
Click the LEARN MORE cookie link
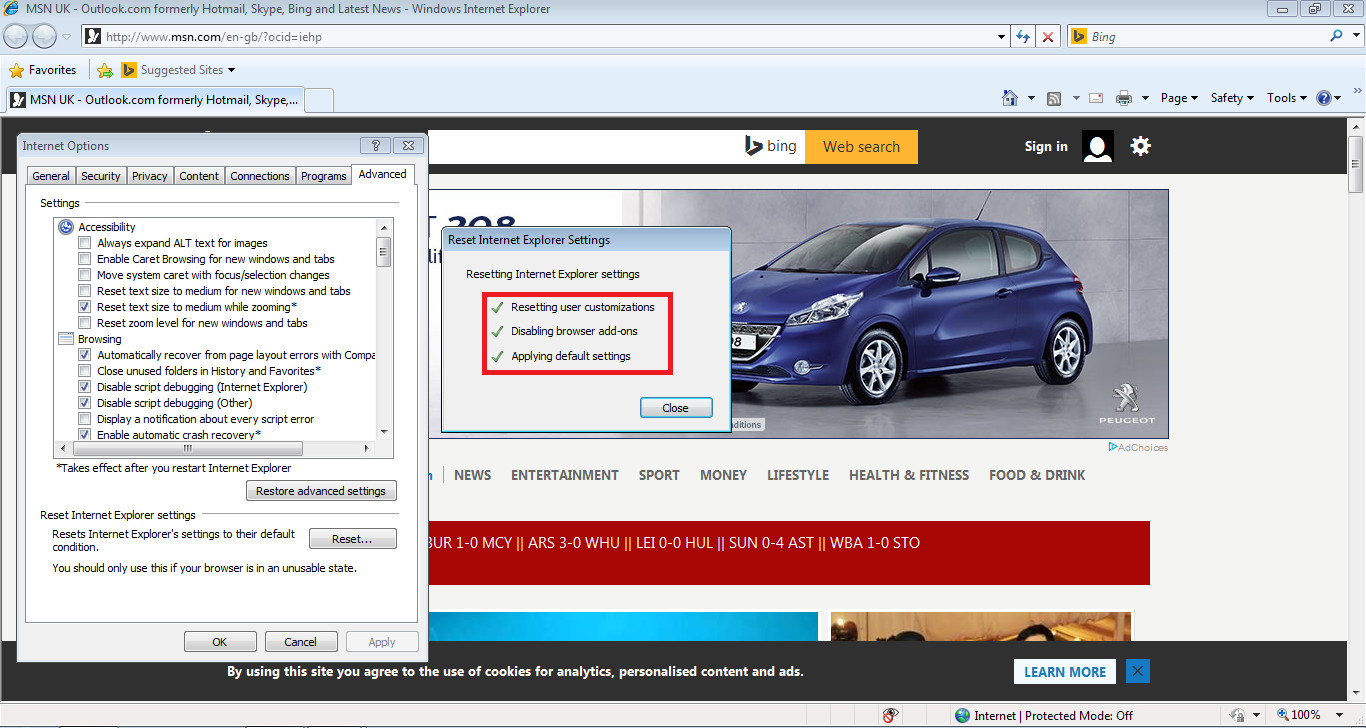(x=1065, y=671)
